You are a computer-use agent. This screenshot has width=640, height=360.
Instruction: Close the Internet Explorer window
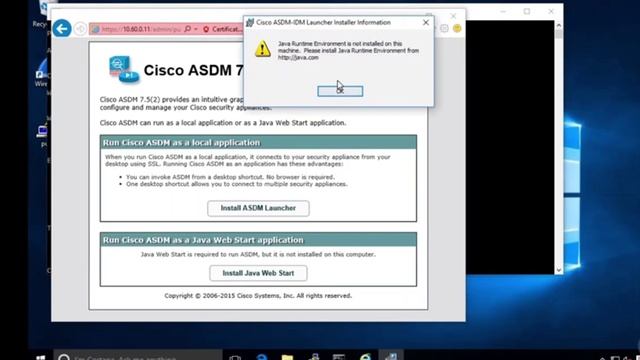point(453,16)
